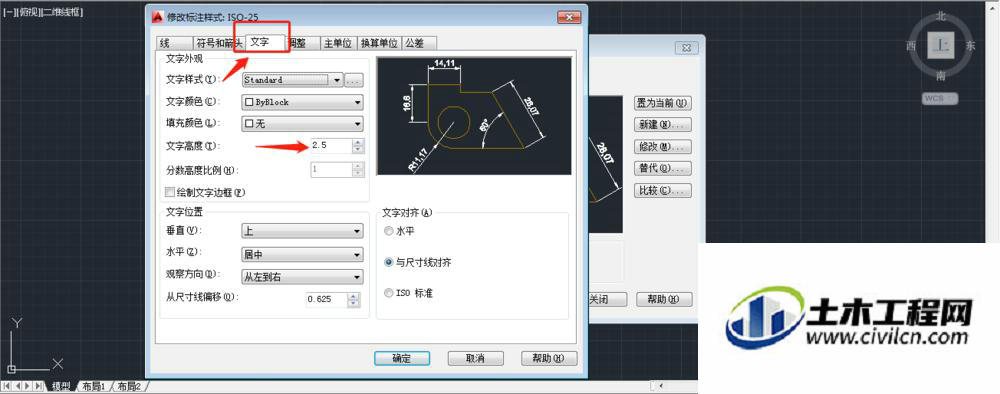Go to the 公差 tab
The image size is (1000, 394).
pyautogui.click(x=418, y=43)
